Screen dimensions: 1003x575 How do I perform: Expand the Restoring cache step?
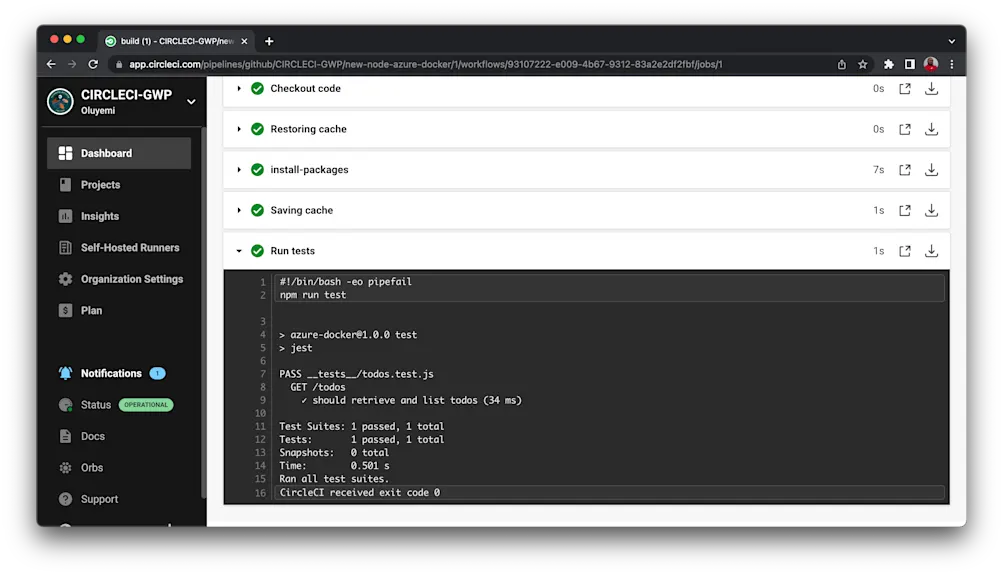239,129
